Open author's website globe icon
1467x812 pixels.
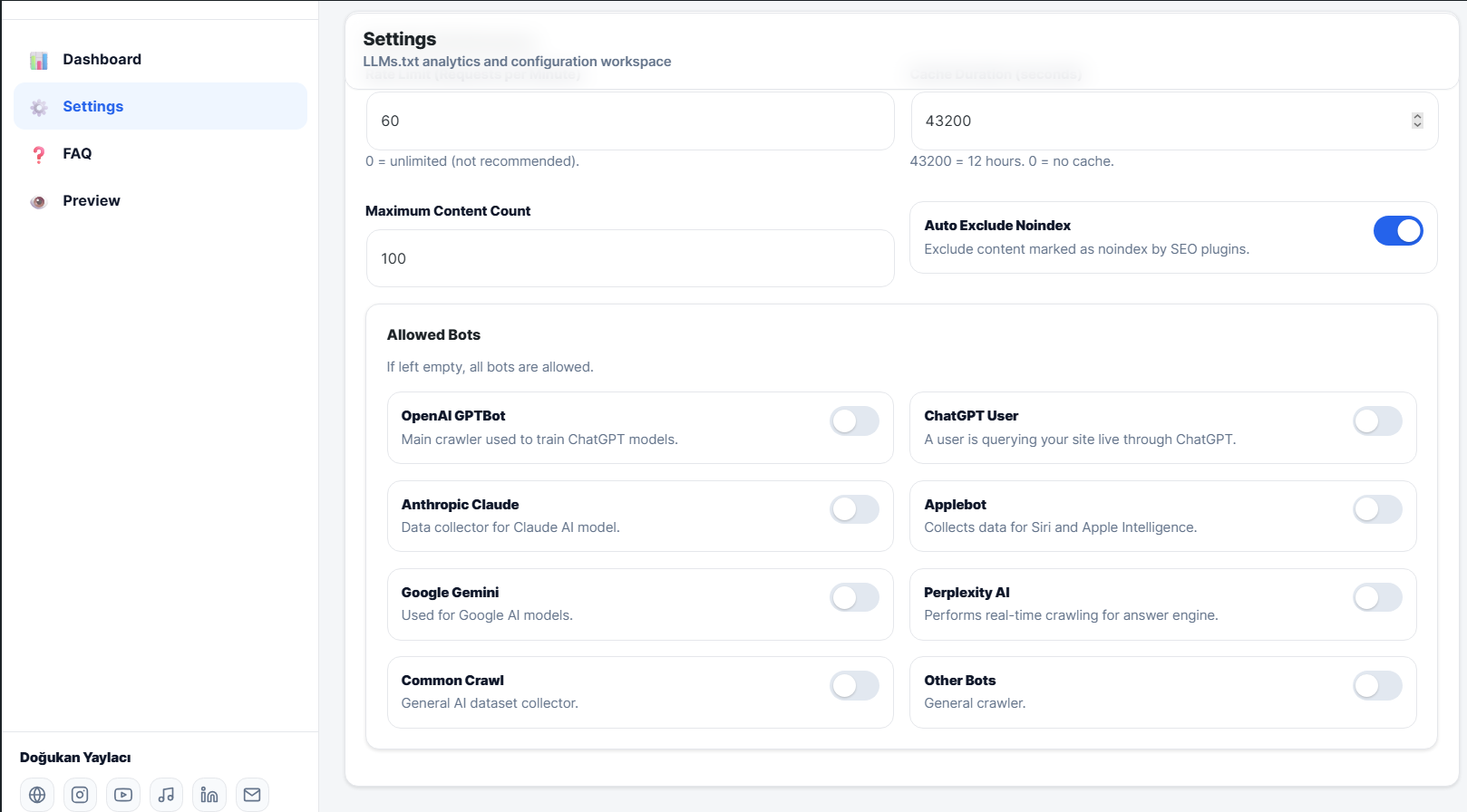[37, 795]
